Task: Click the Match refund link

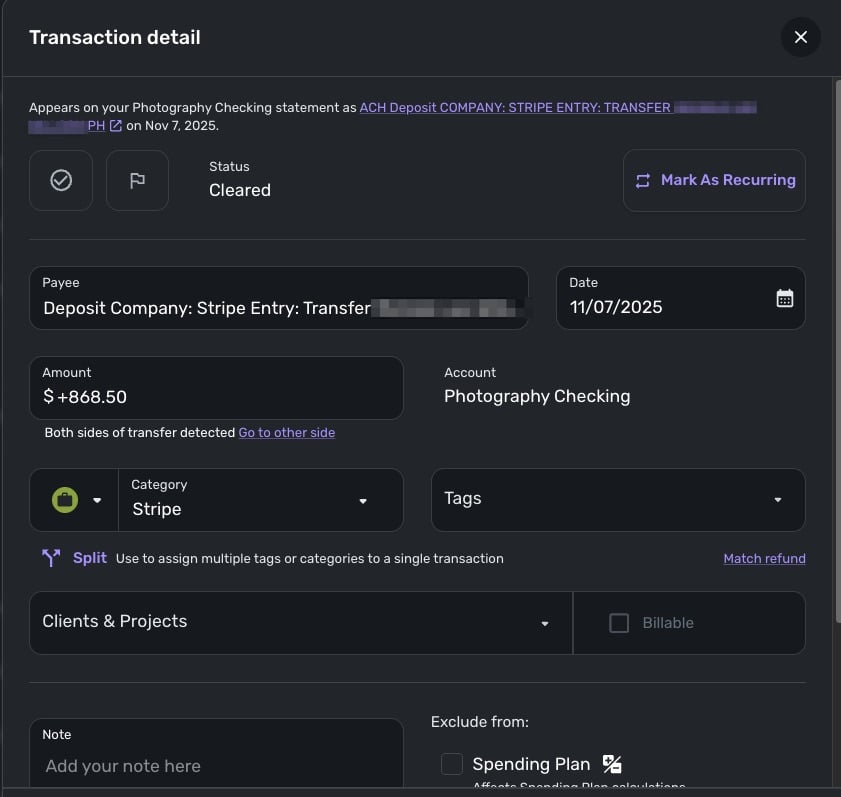Action: [764, 559]
